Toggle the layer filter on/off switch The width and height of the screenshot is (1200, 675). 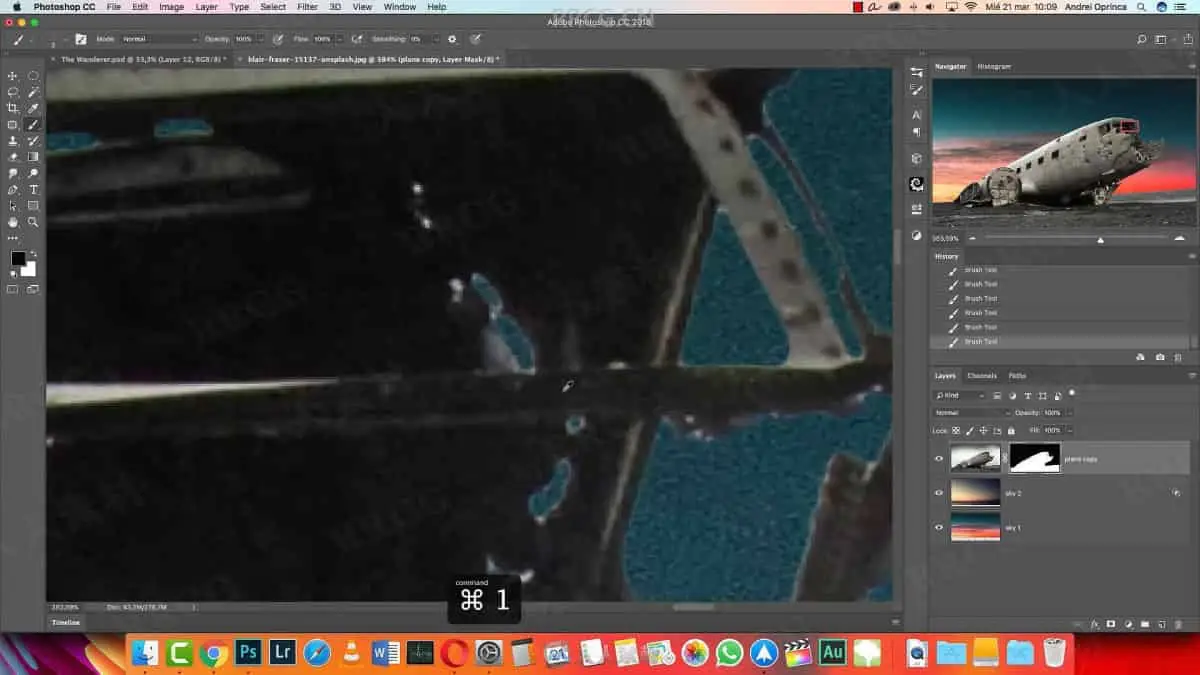tap(1071, 394)
